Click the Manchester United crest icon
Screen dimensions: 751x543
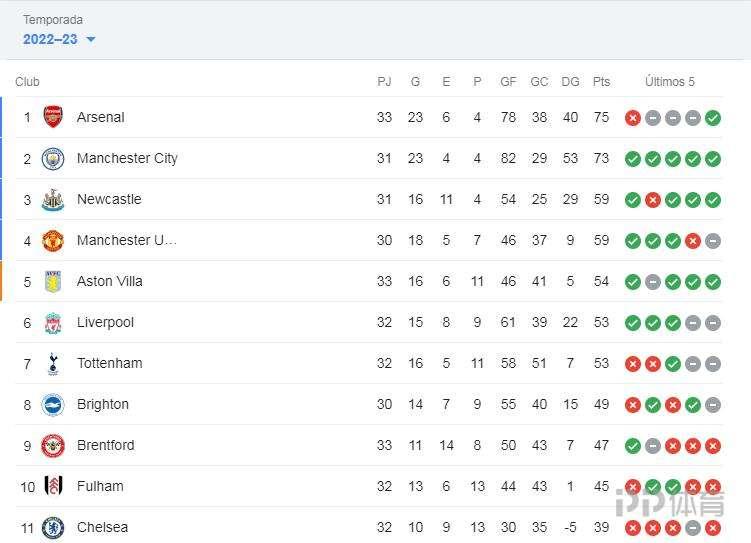(53, 240)
